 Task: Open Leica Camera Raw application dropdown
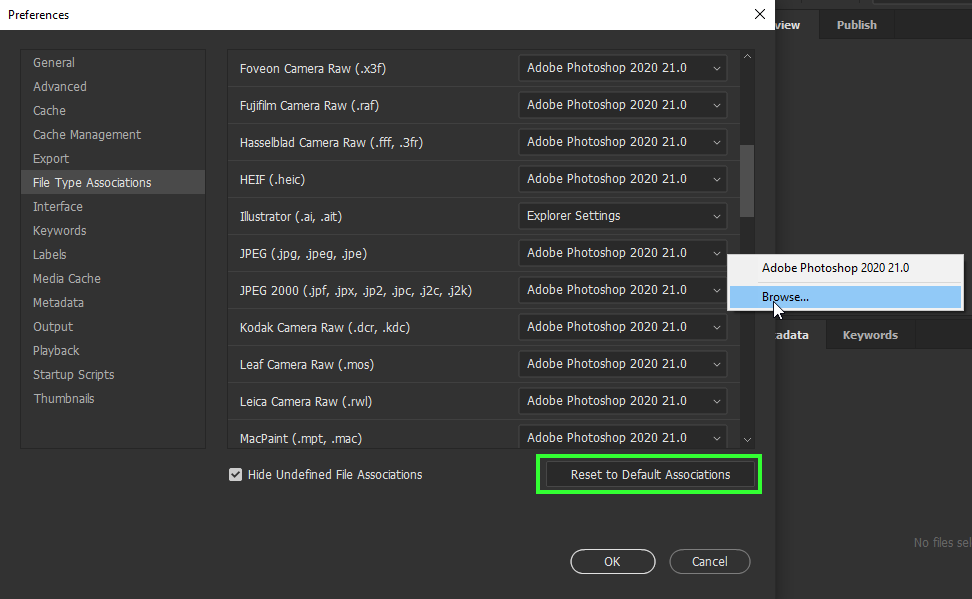point(622,401)
